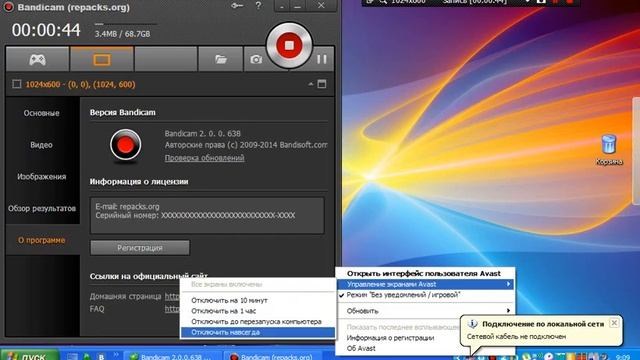Click the Подключение по локальной сети balloon title

tap(543, 324)
